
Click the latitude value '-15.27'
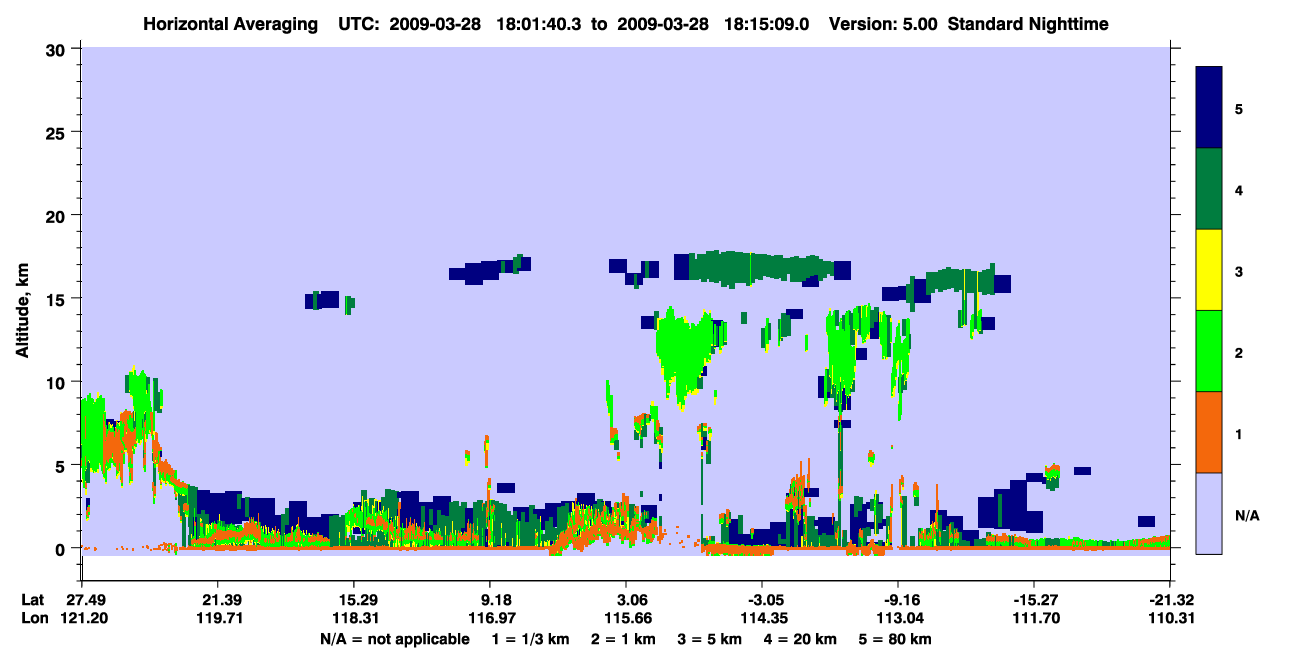pyautogui.click(x=1033, y=599)
